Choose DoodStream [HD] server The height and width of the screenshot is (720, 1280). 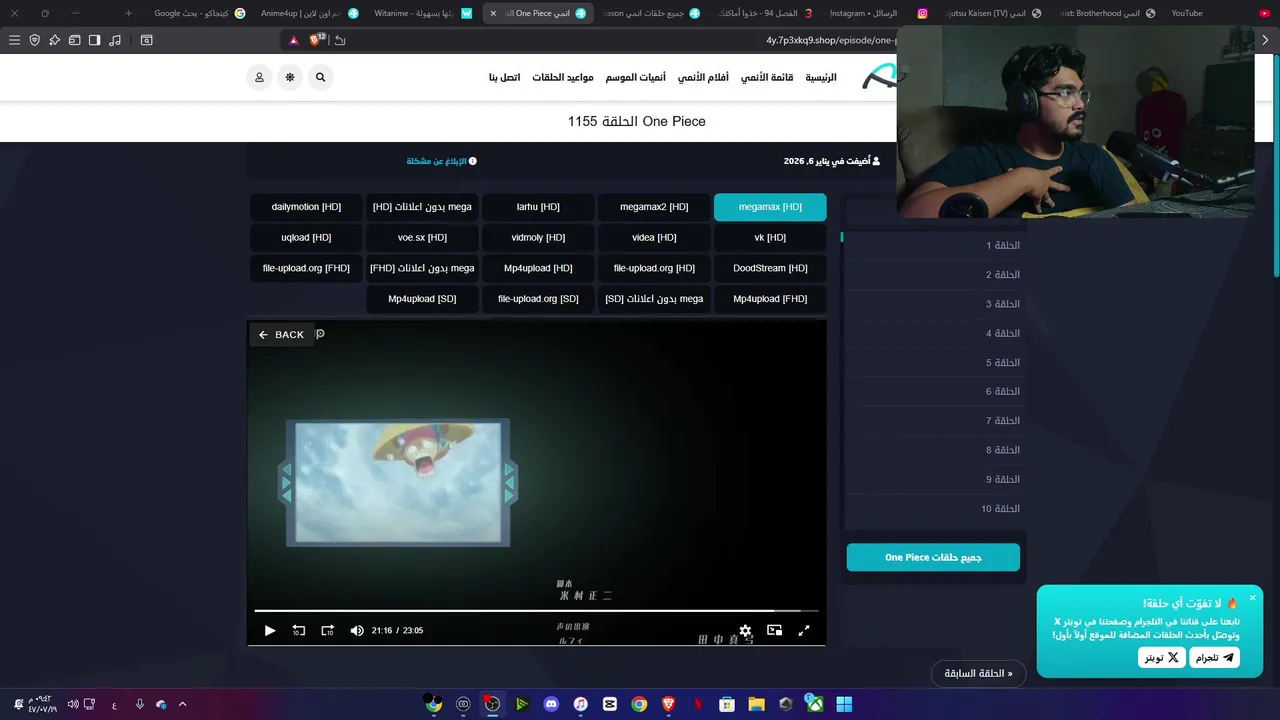point(770,268)
